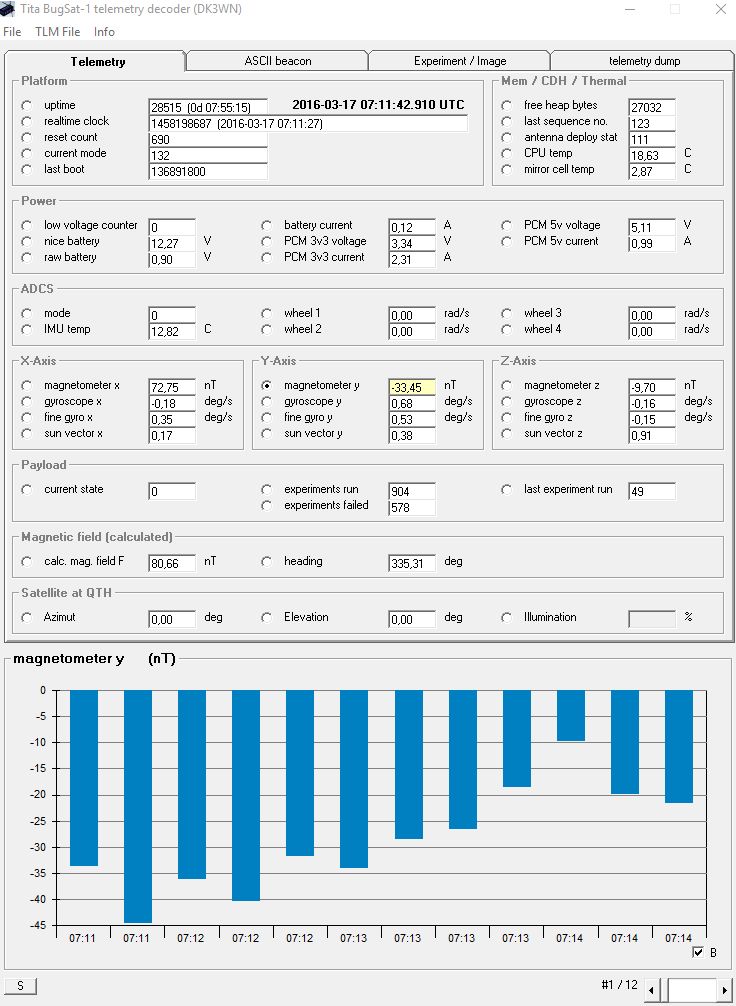736x1006 pixels.
Task: Click the S button at bottom left
Action: 21,985
